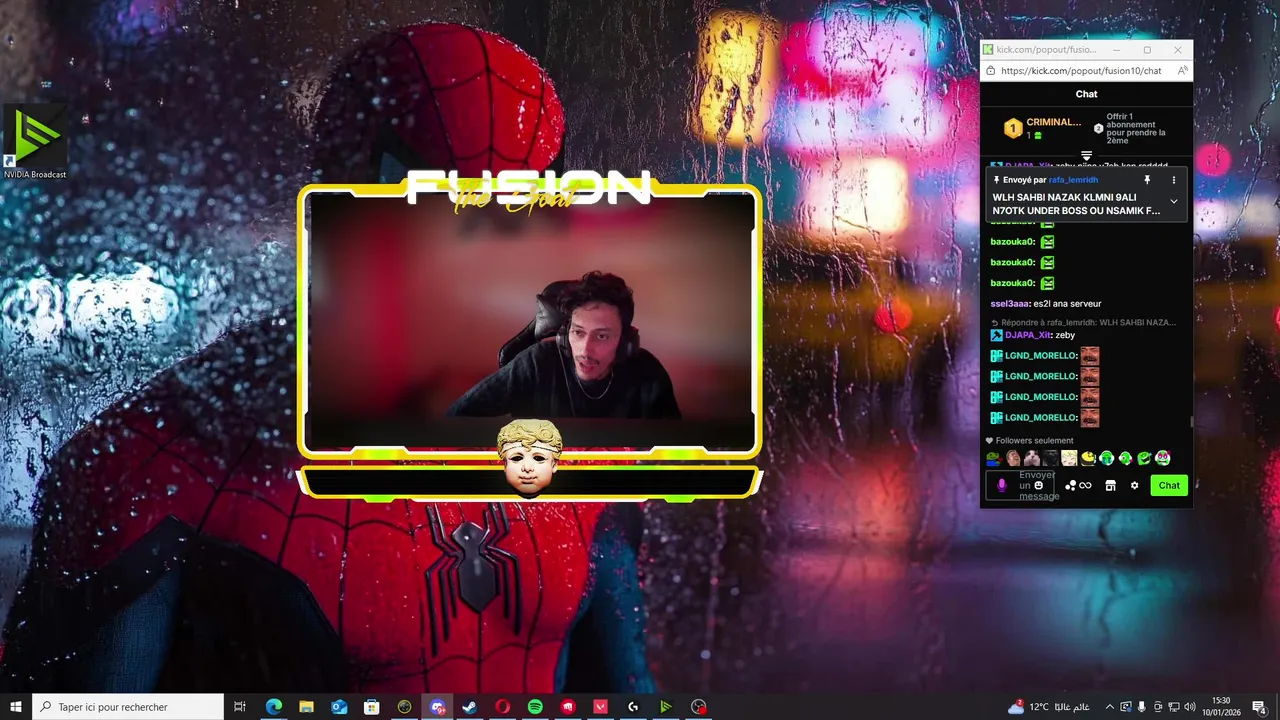Open NVIDIA Broadcast from taskbar
Viewport: 1280px width, 720px height.
tap(665, 707)
